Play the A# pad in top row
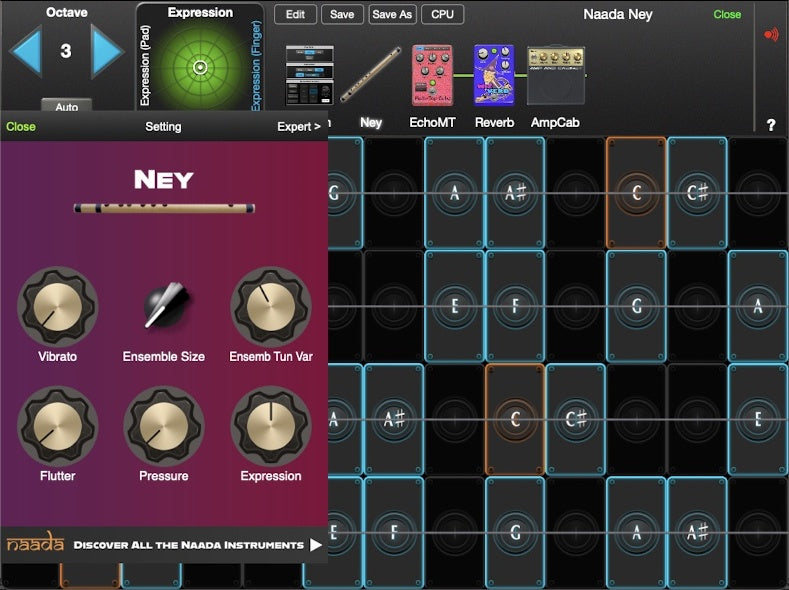The width and height of the screenshot is (789, 590). coord(515,193)
